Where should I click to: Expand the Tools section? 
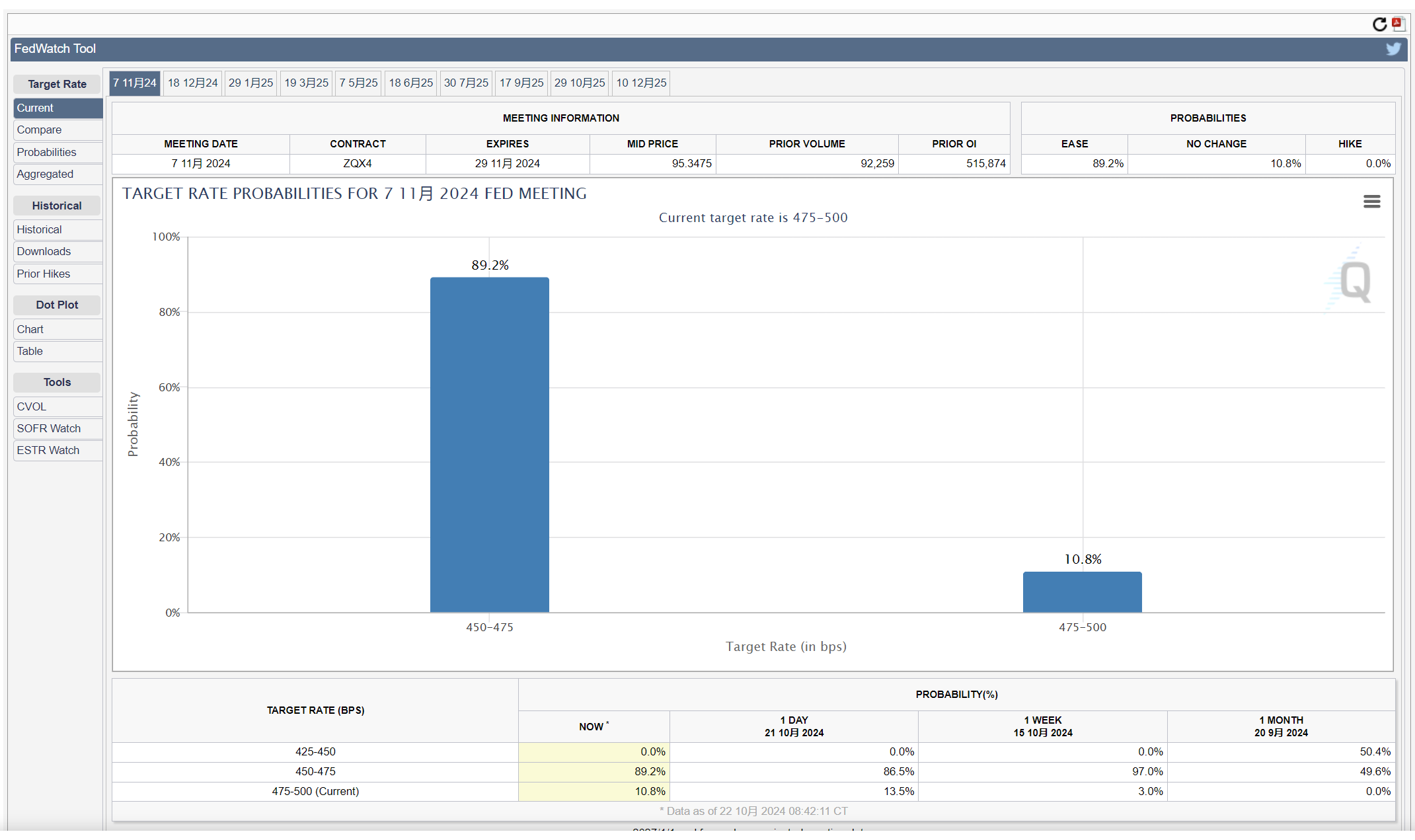pos(55,382)
